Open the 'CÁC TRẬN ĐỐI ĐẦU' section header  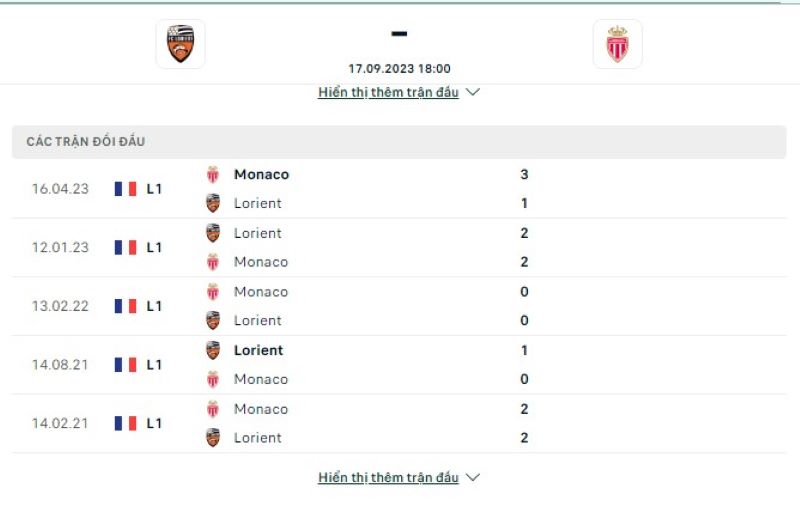86,142
